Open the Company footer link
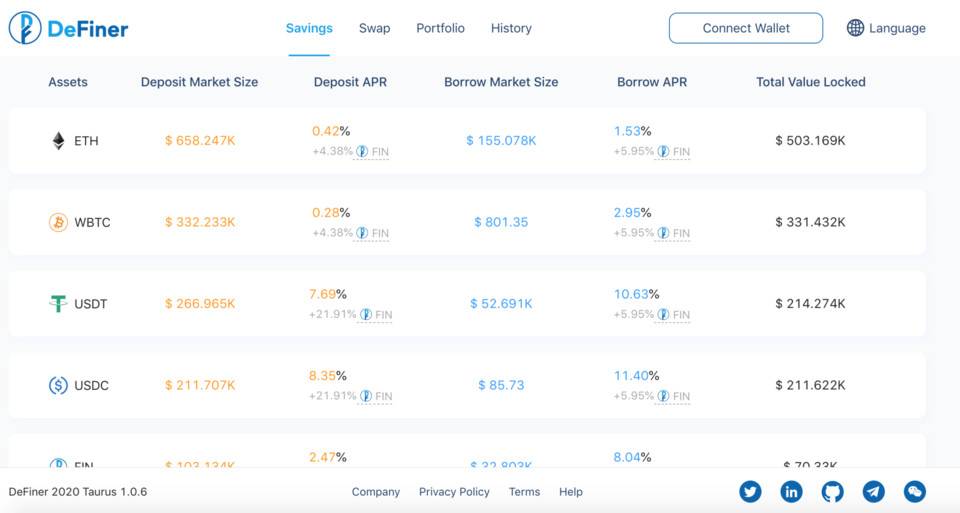Viewport: 960px width, 513px height. coord(375,492)
